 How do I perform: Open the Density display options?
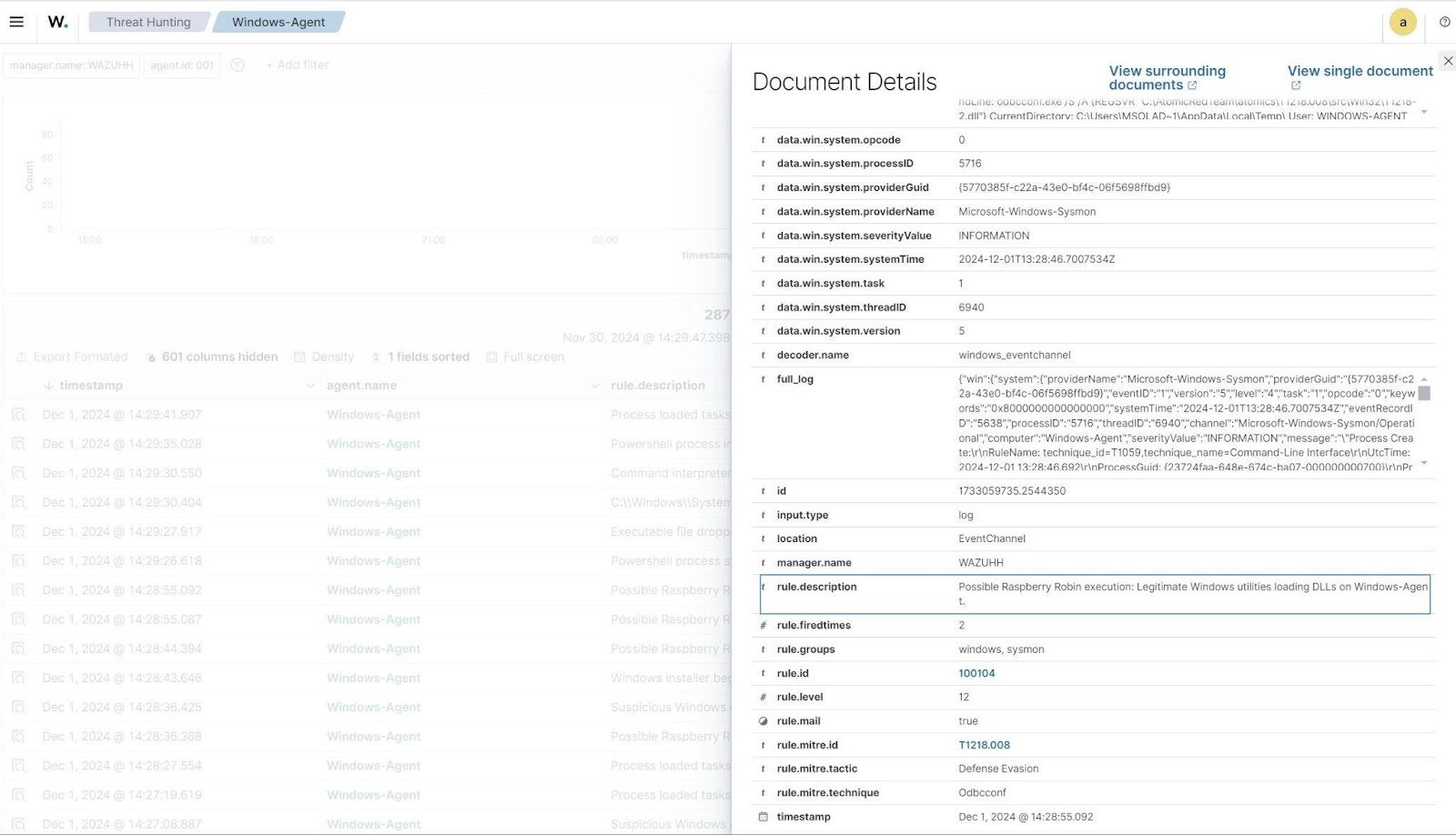(x=324, y=357)
